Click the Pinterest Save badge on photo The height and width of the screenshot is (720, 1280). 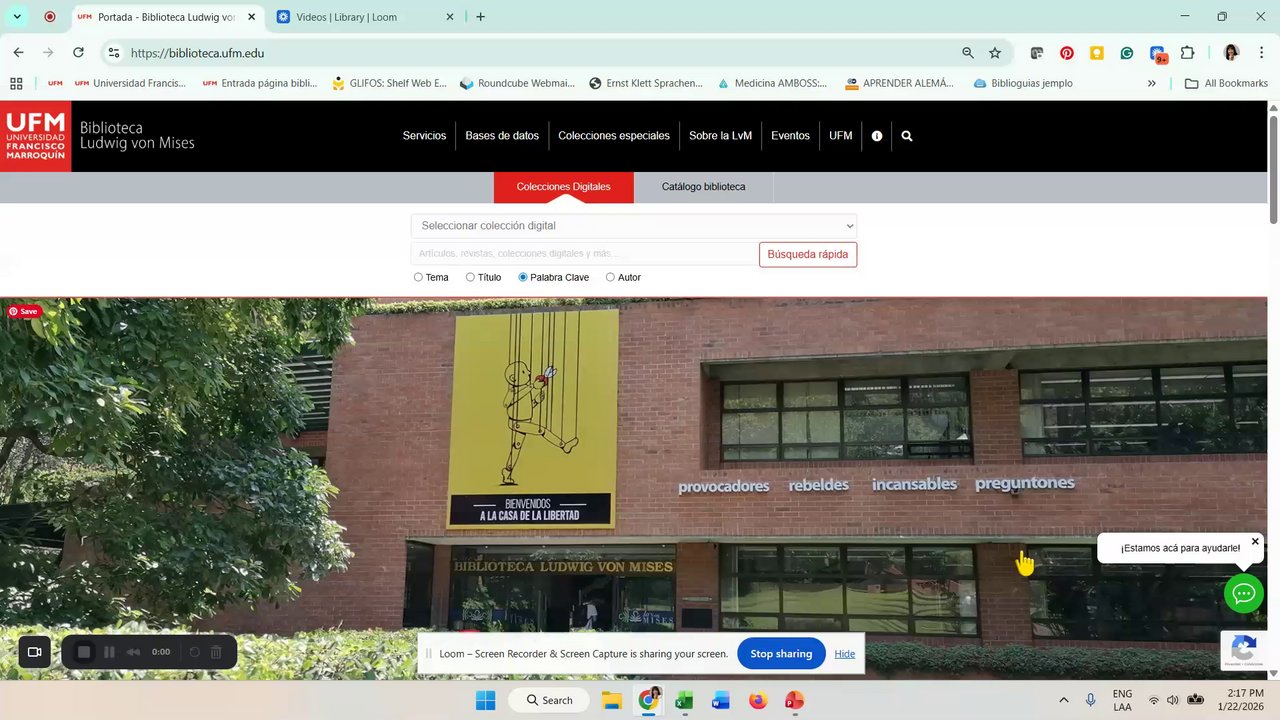coord(23,311)
